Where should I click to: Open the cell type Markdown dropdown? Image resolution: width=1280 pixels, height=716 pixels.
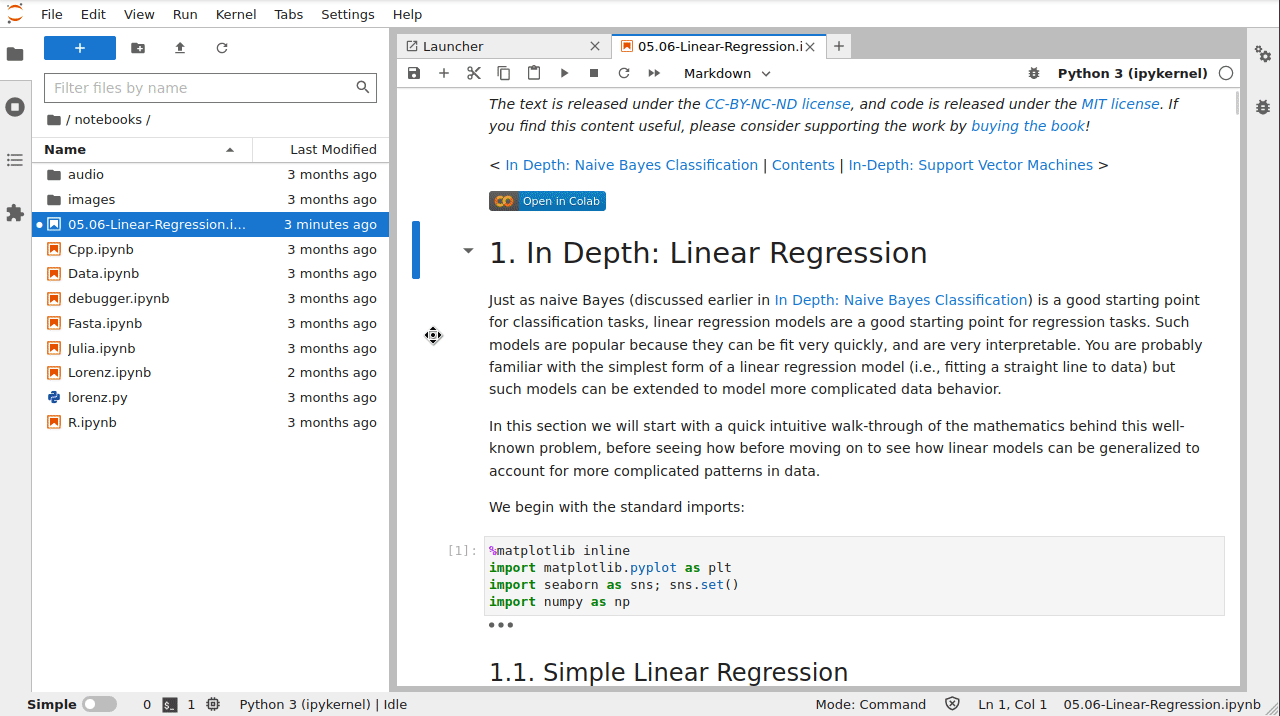pyautogui.click(x=727, y=73)
